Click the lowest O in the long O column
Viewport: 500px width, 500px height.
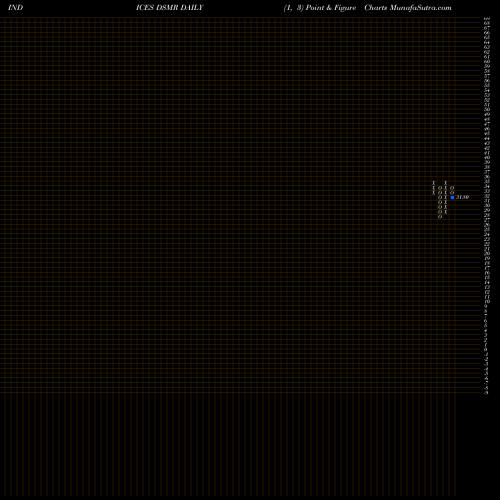pyautogui.click(x=440, y=217)
